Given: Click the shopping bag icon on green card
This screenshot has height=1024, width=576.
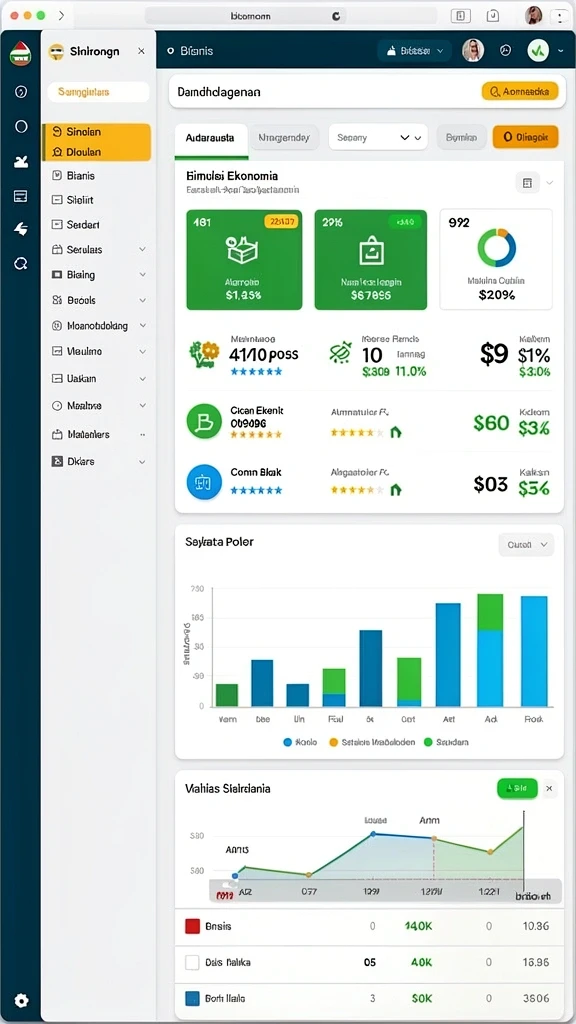Looking at the screenshot, I should coord(370,251).
